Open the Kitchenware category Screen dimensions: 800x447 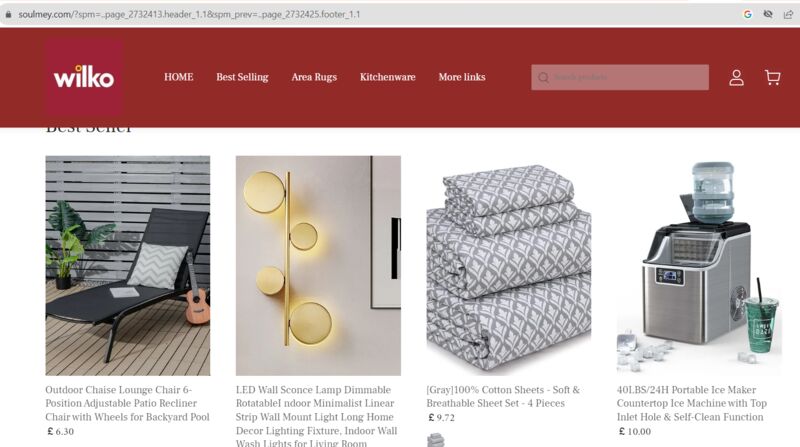(x=388, y=77)
